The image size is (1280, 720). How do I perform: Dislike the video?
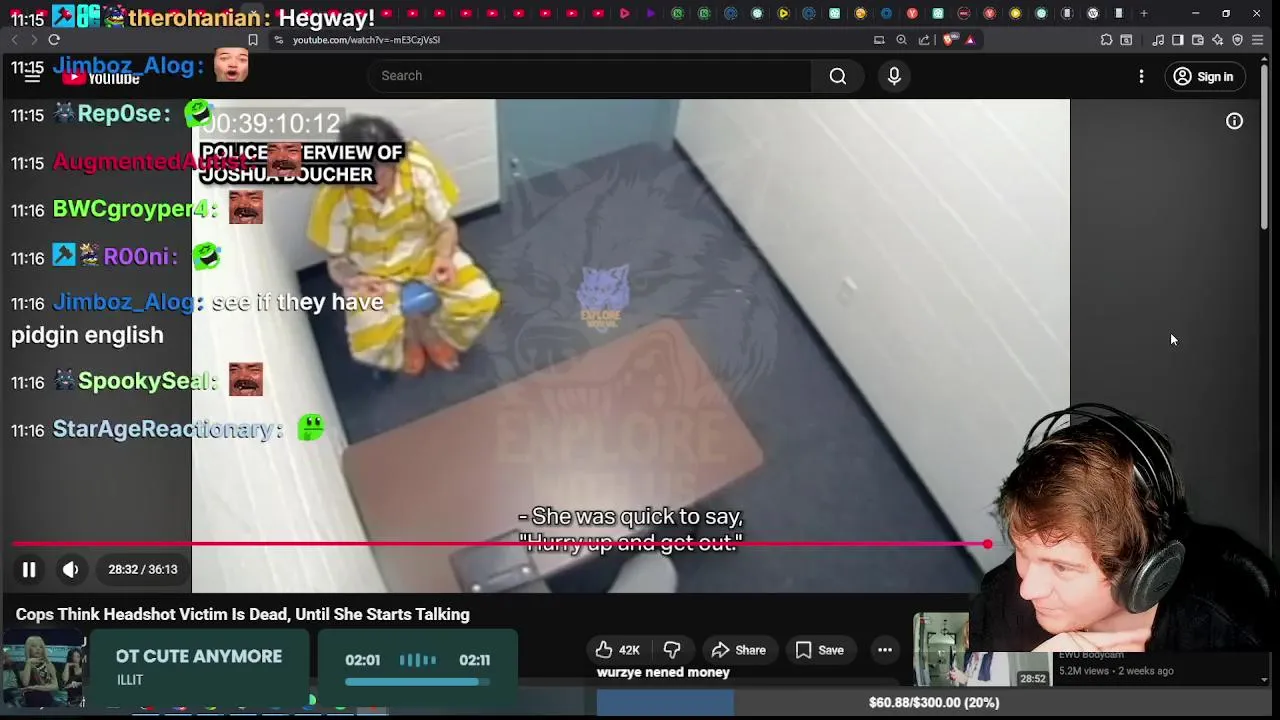[x=672, y=650]
